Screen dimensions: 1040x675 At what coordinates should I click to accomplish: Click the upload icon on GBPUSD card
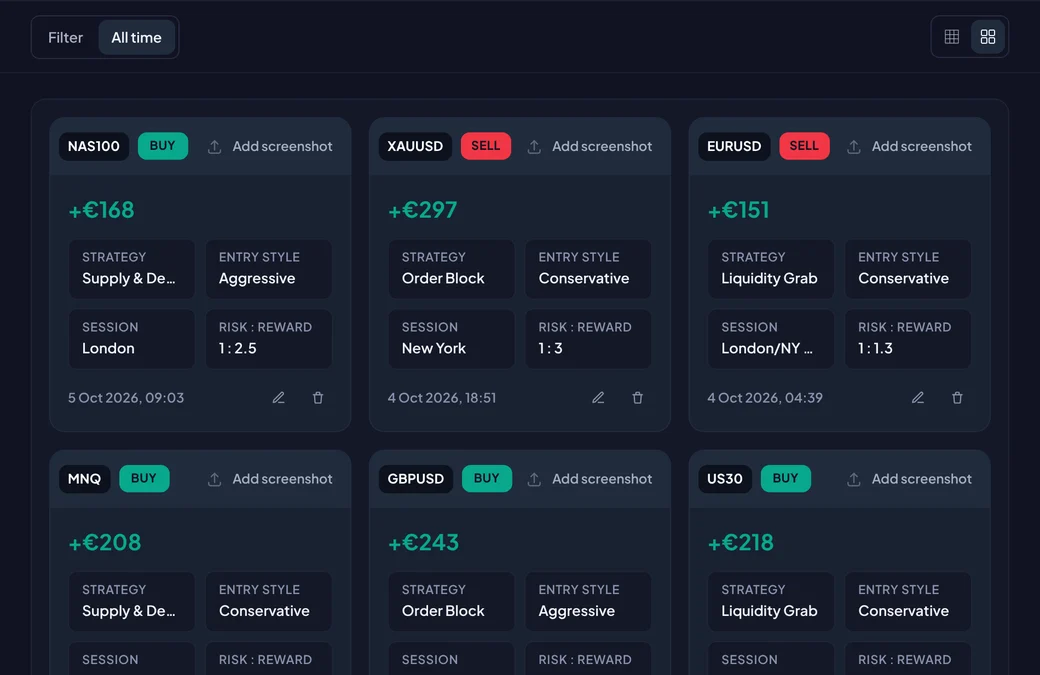coord(534,479)
